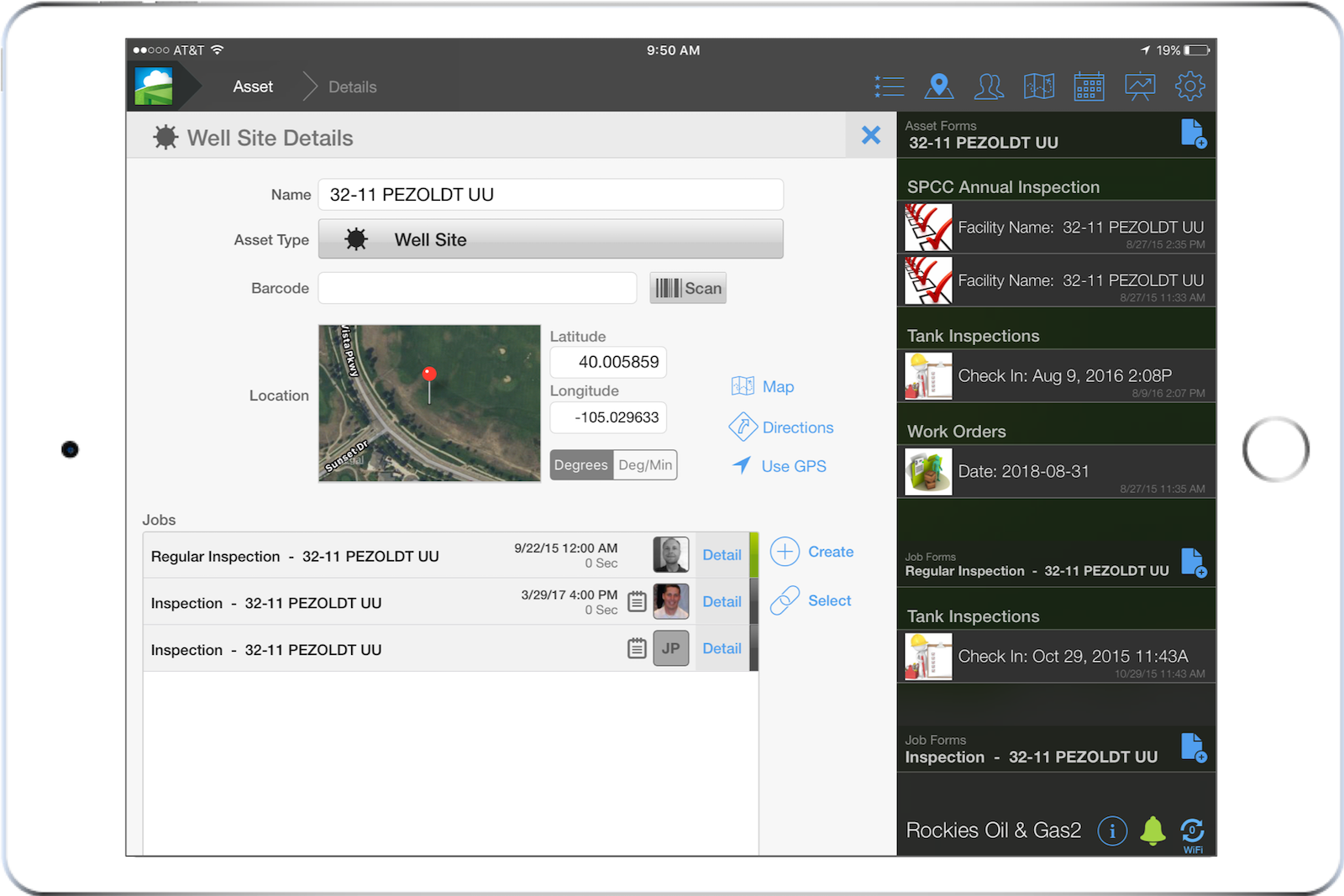Tap the WiFi sync icon at bottom right
Viewport: 1344px width, 896px height.
coord(1192,831)
